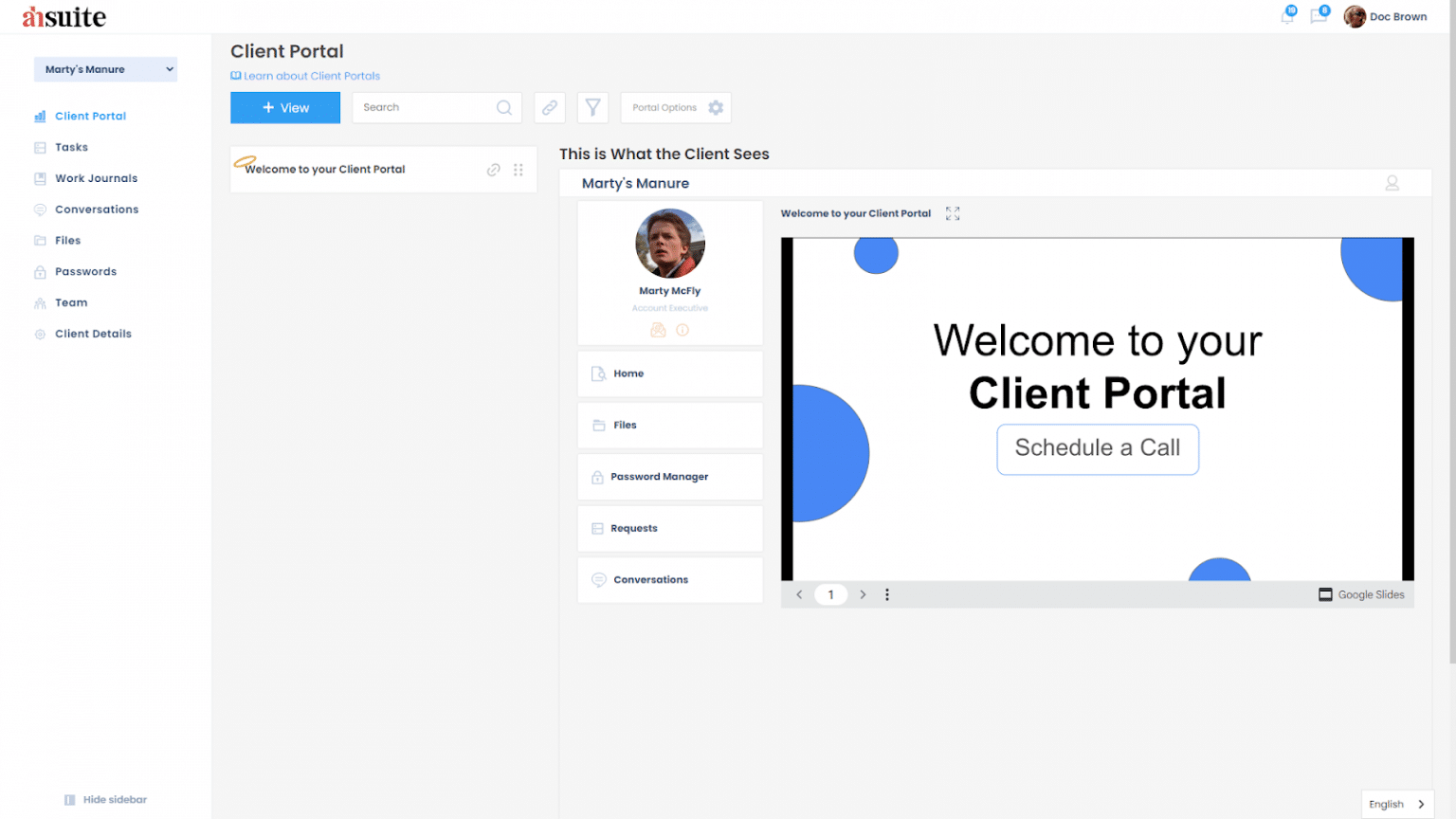Click the info icon on Marty's profile card
Screen dimensions: 1456x819
click(682, 330)
